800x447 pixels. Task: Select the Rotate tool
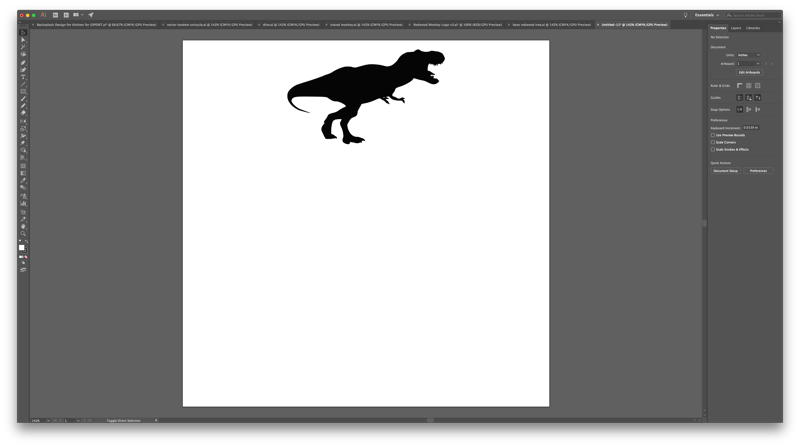(23, 121)
